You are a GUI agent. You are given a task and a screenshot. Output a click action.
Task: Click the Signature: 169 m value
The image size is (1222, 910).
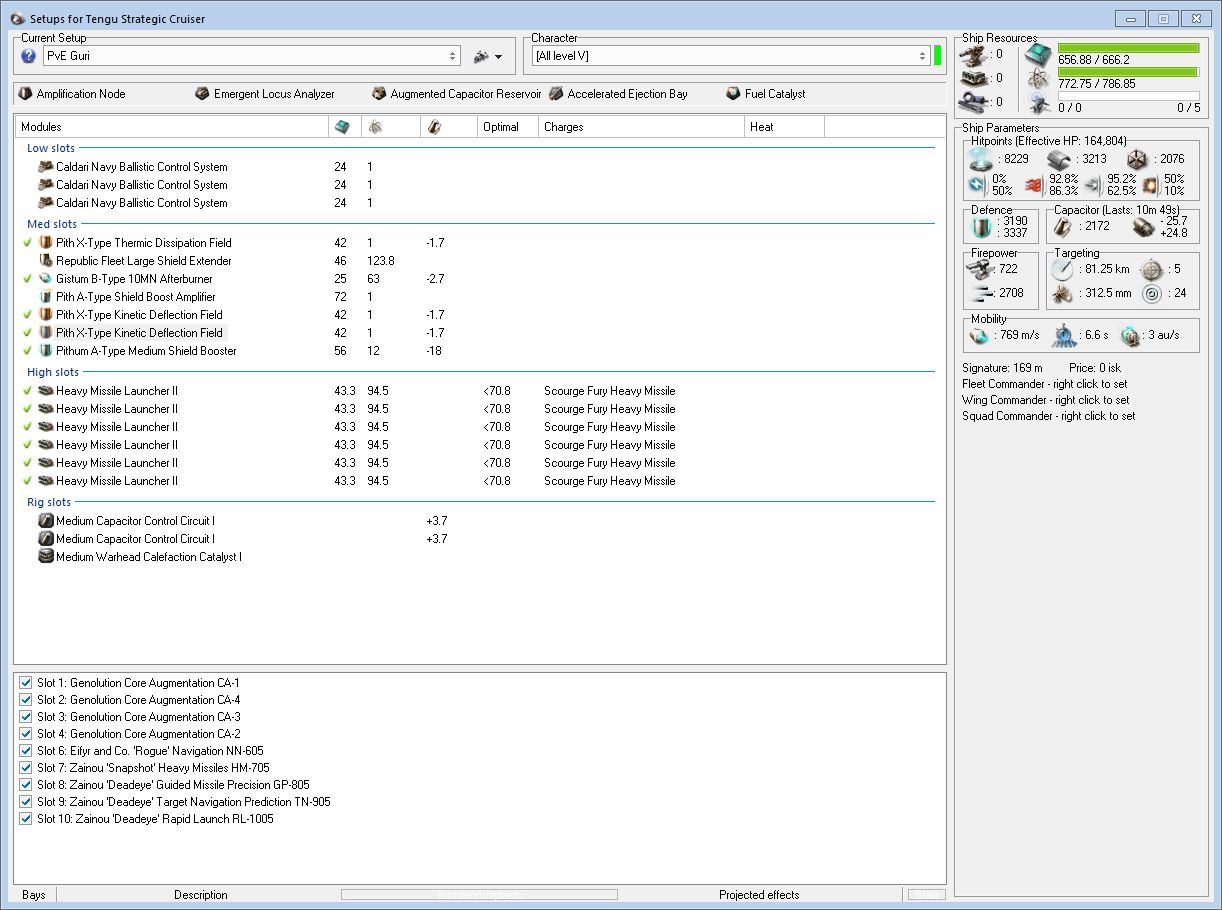(x=1002, y=368)
